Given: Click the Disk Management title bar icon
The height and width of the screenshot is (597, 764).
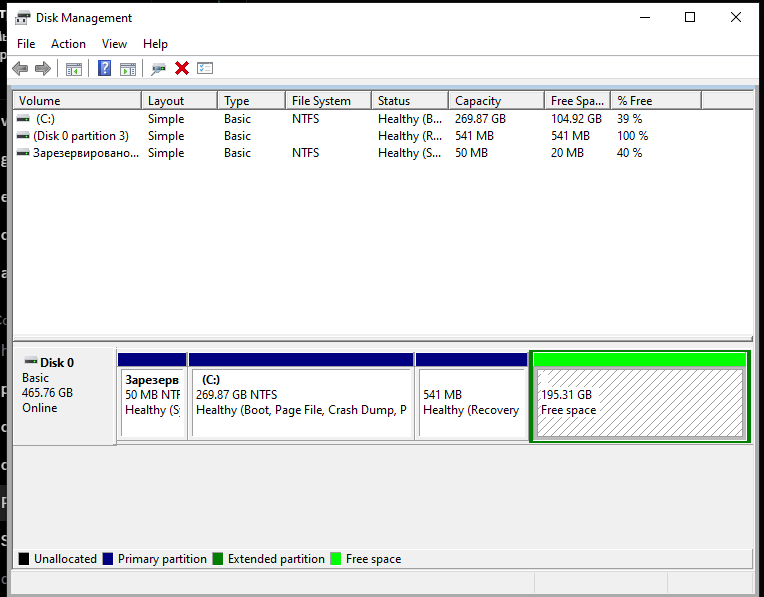Looking at the screenshot, I should (22, 18).
